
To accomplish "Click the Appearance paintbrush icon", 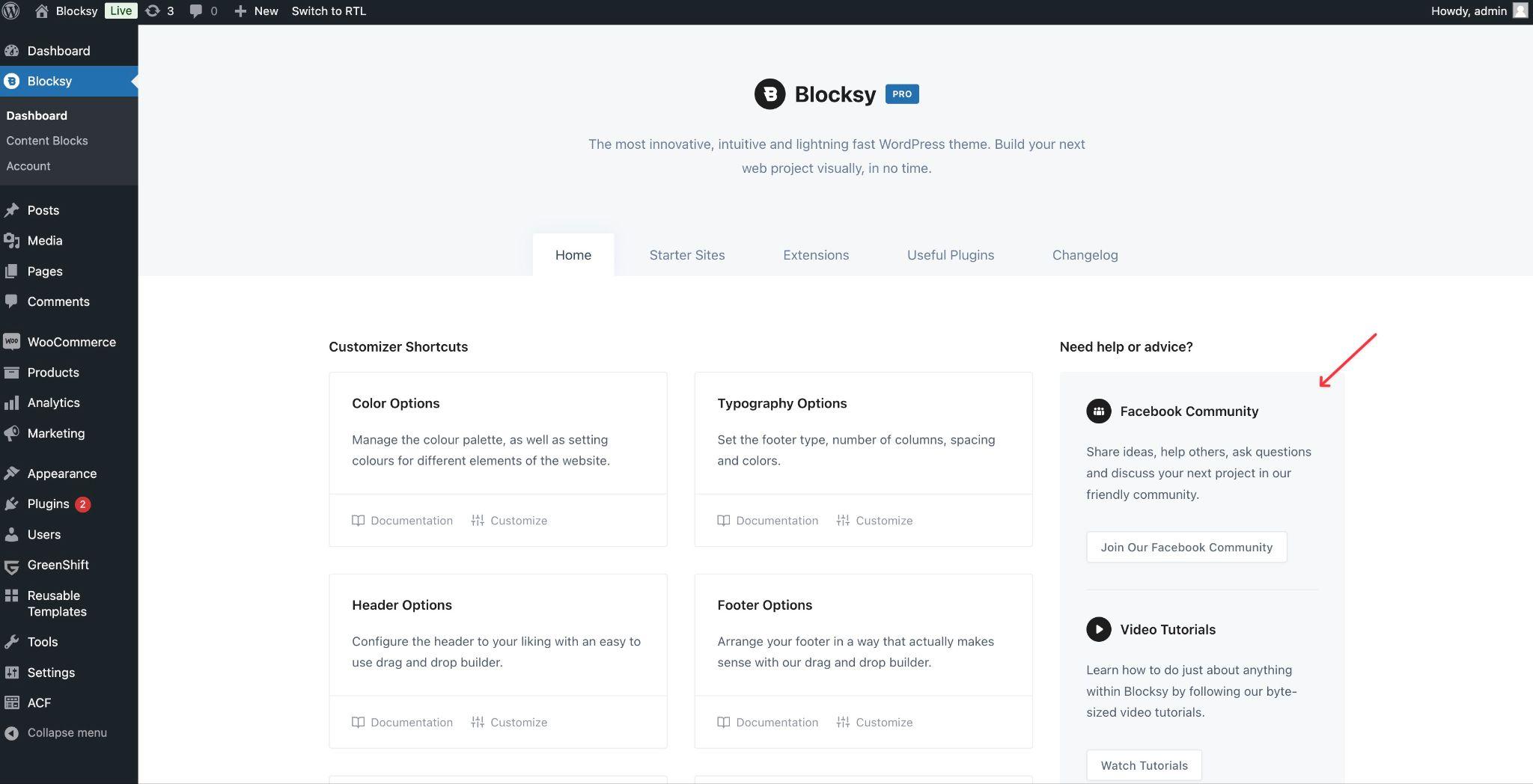I will click(11, 474).
